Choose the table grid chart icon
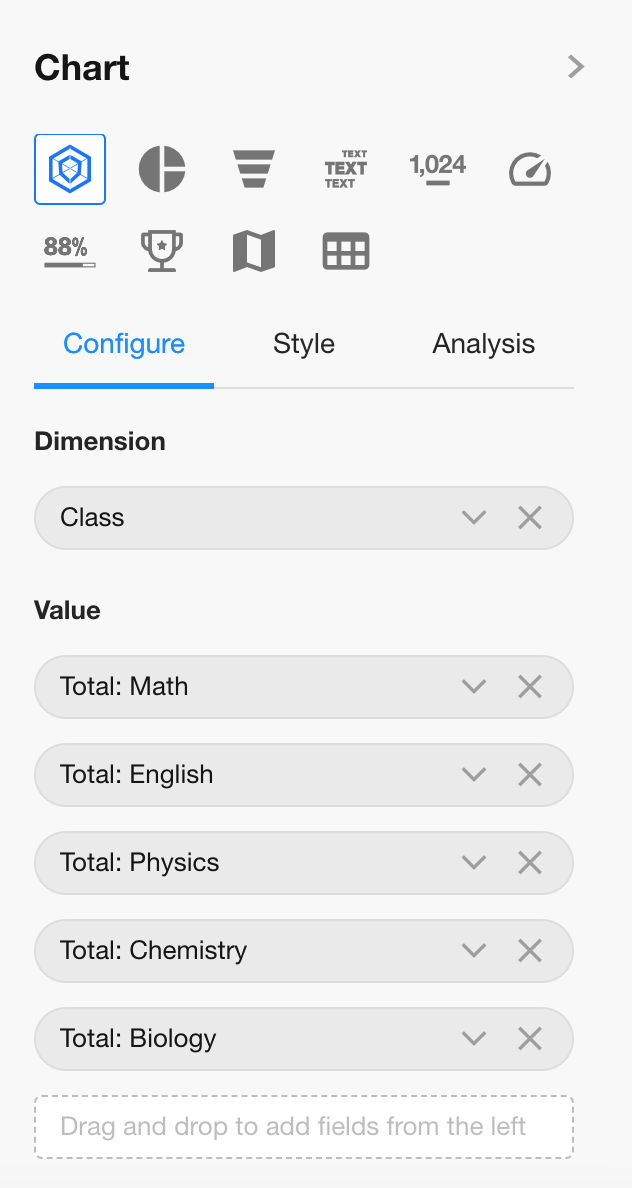 coord(346,251)
